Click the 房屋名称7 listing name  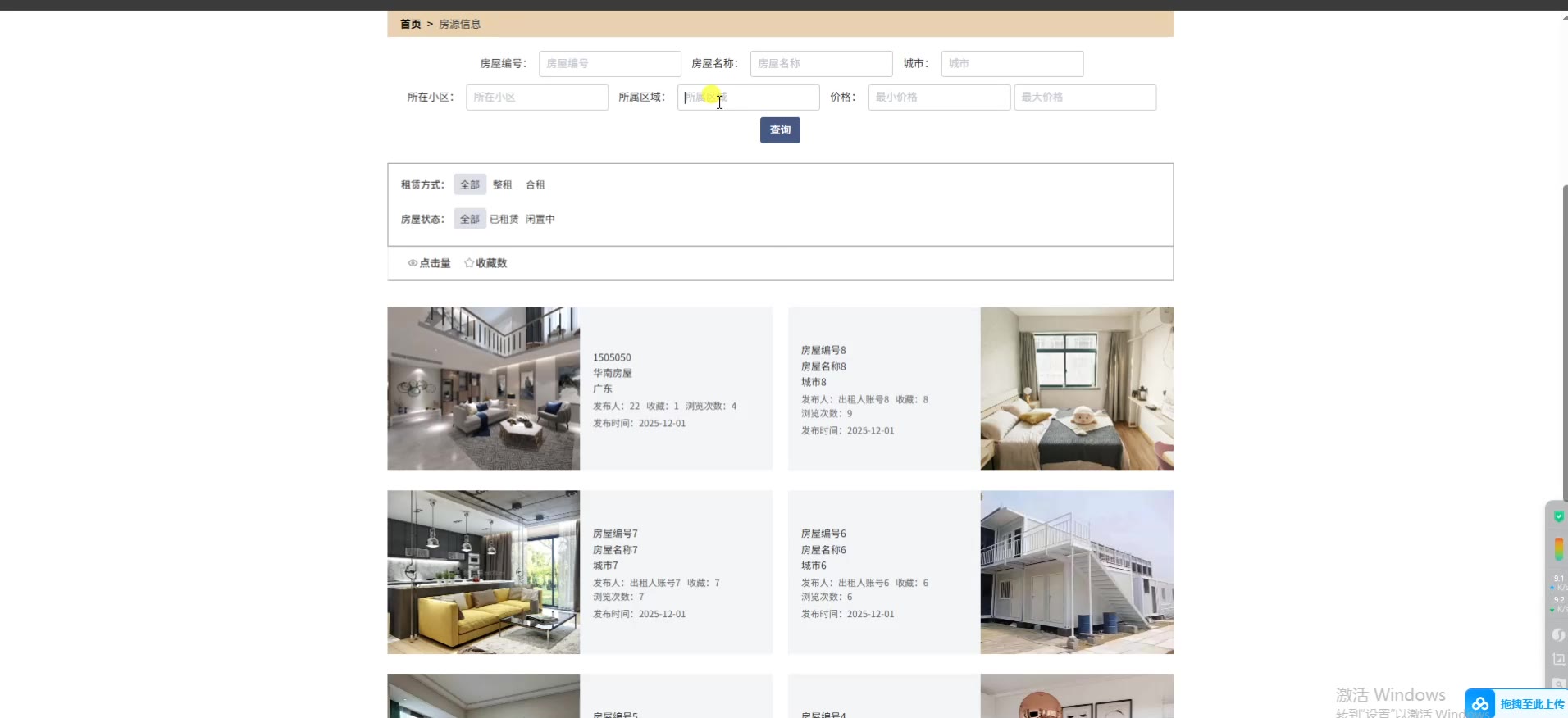point(616,551)
